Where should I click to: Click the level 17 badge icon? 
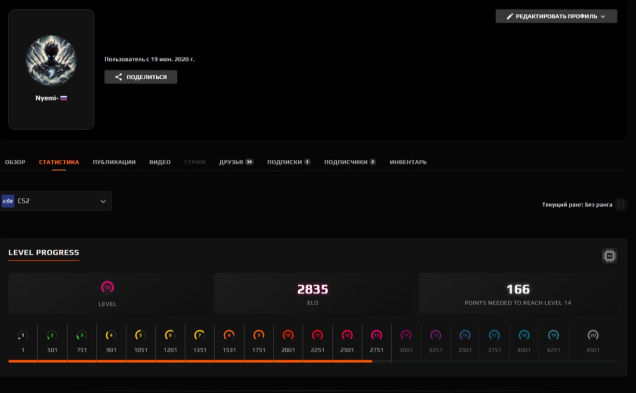point(494,335)
